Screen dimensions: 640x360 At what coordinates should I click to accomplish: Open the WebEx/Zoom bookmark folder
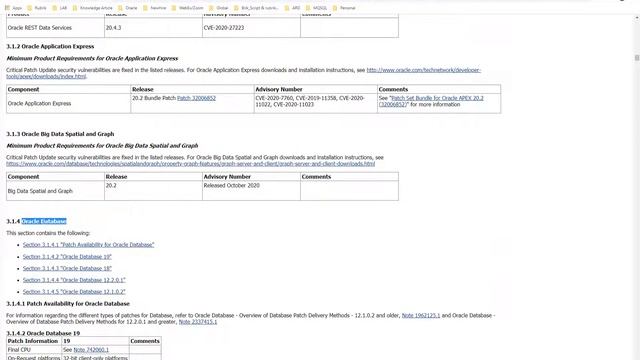pos(187,8)
